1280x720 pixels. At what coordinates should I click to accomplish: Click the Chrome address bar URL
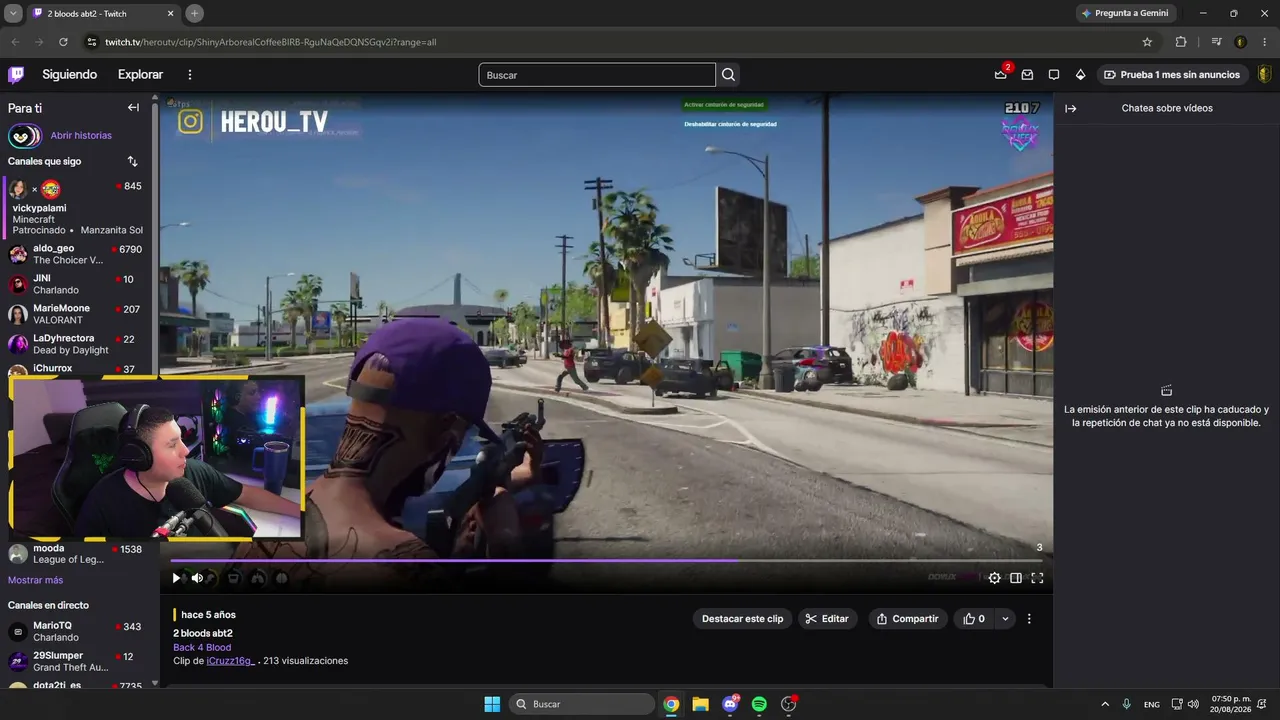(x=270, y=42)
